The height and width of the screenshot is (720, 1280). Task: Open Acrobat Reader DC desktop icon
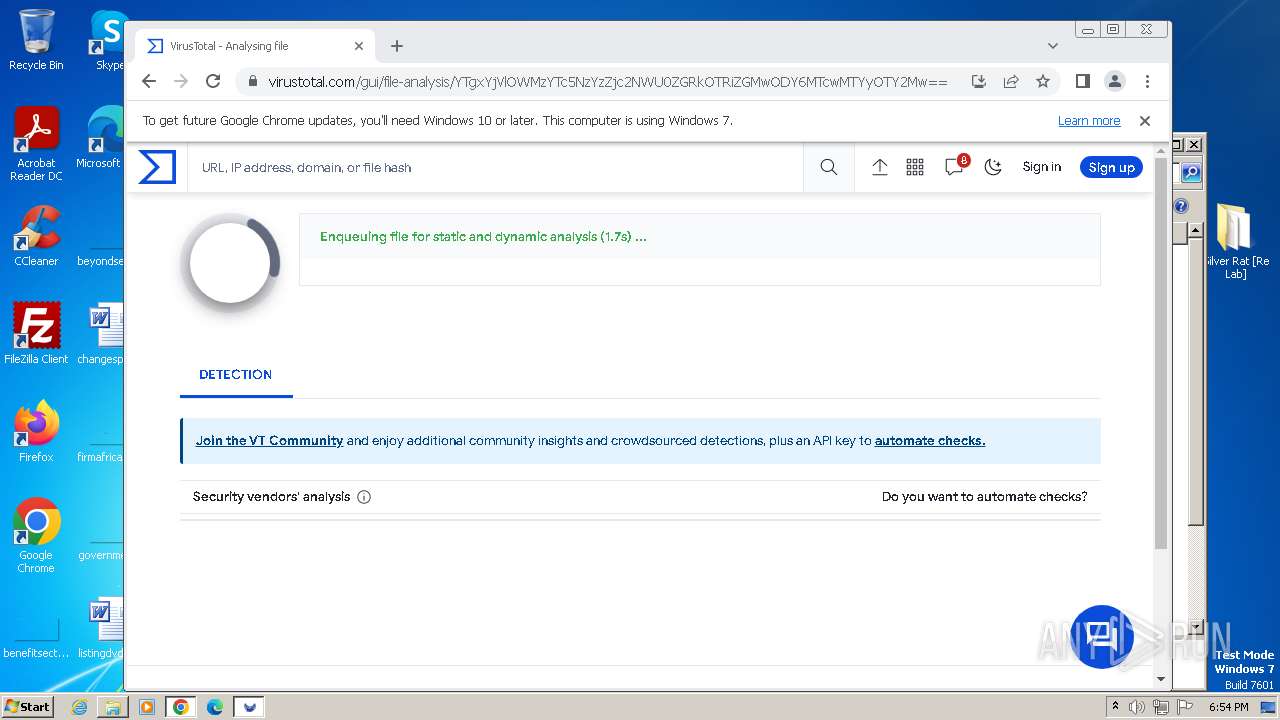(36, 144)
